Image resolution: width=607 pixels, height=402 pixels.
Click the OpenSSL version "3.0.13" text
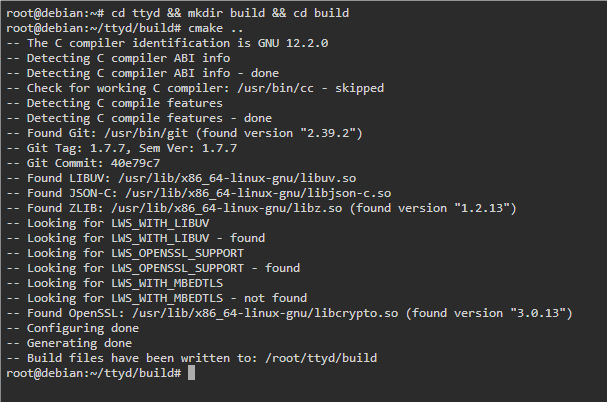click(538, 313)
